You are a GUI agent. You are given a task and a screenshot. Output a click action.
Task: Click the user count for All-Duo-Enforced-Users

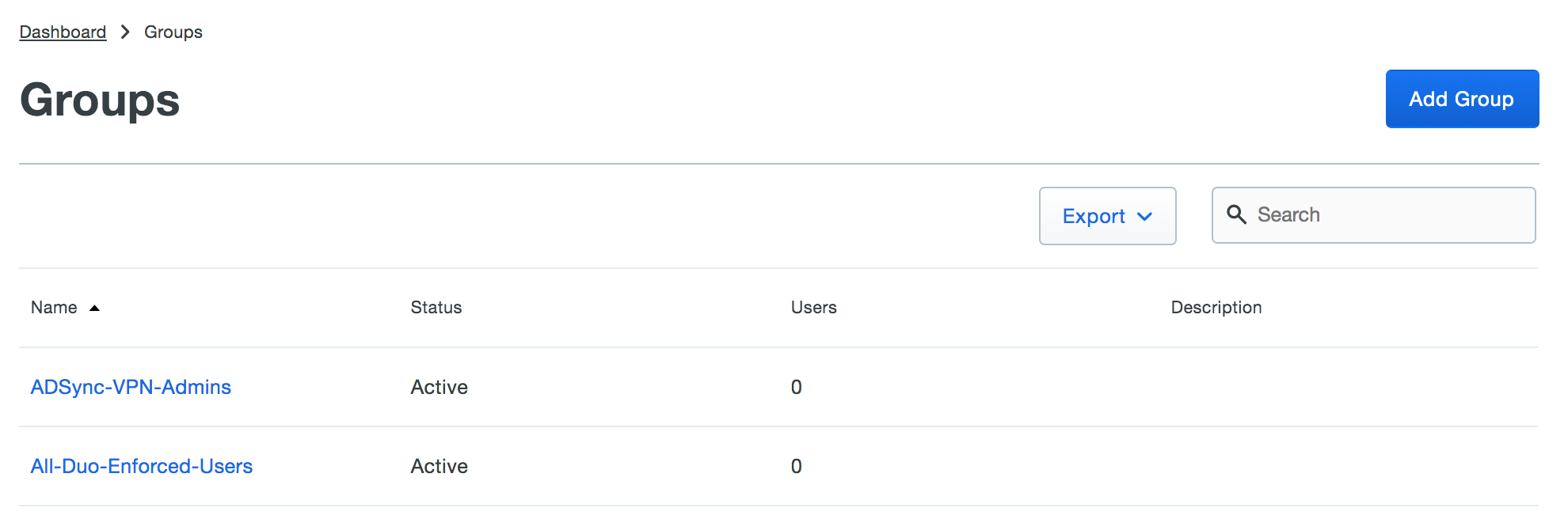click(x=795, y=466)
